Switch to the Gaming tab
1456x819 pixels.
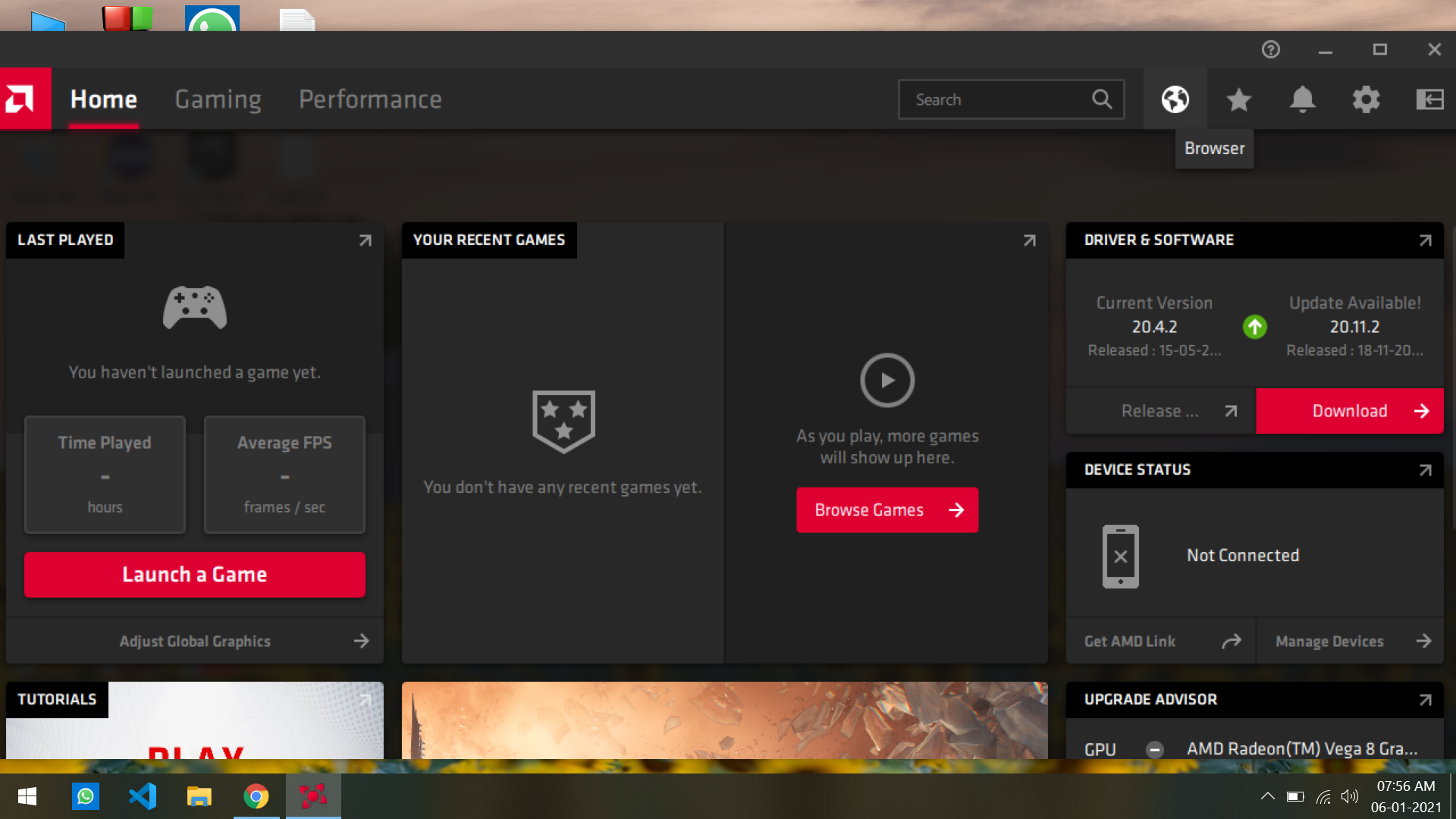pyautogui.click(x=218, y=99)
